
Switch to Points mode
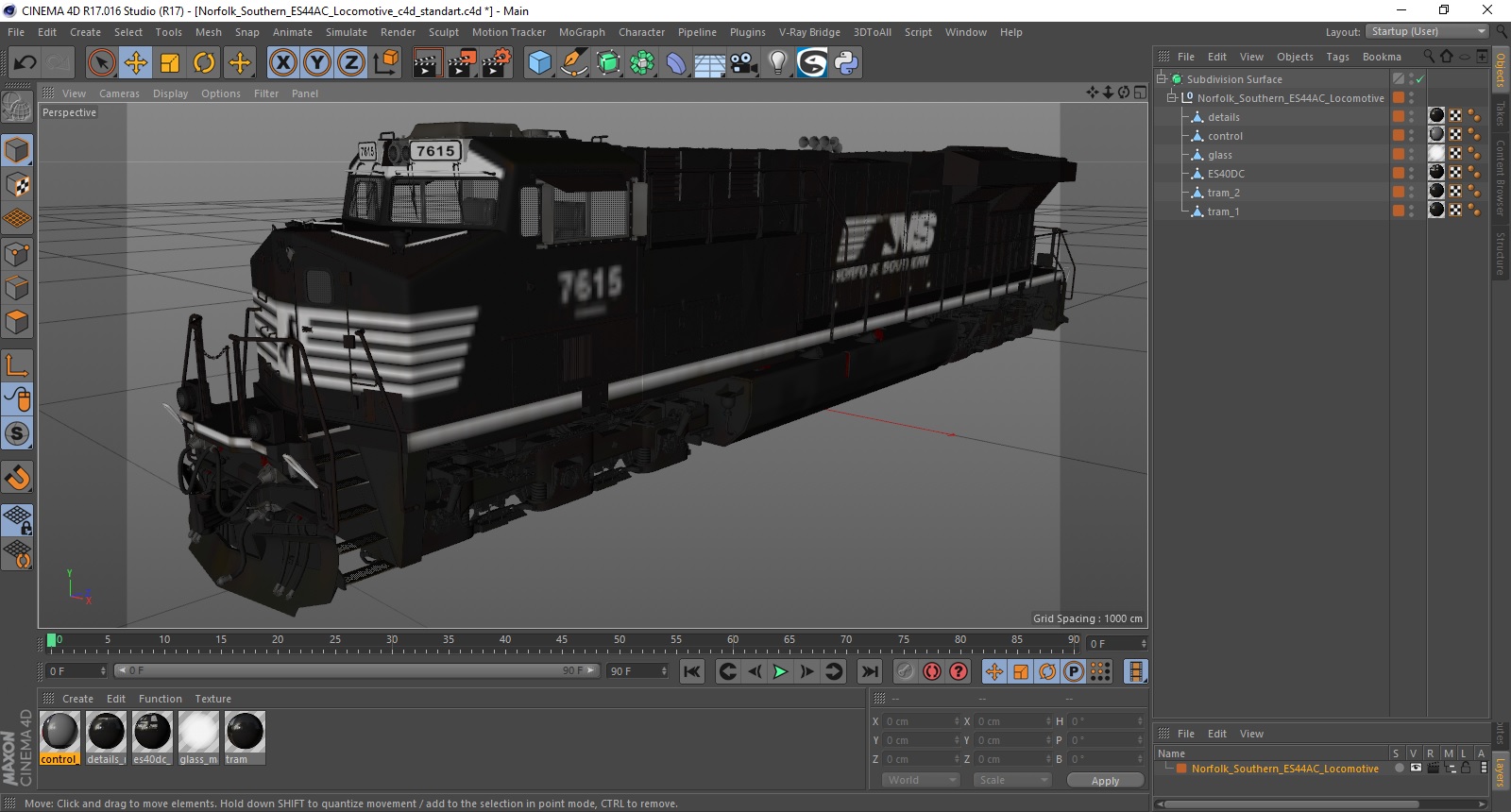click(17, 253)
